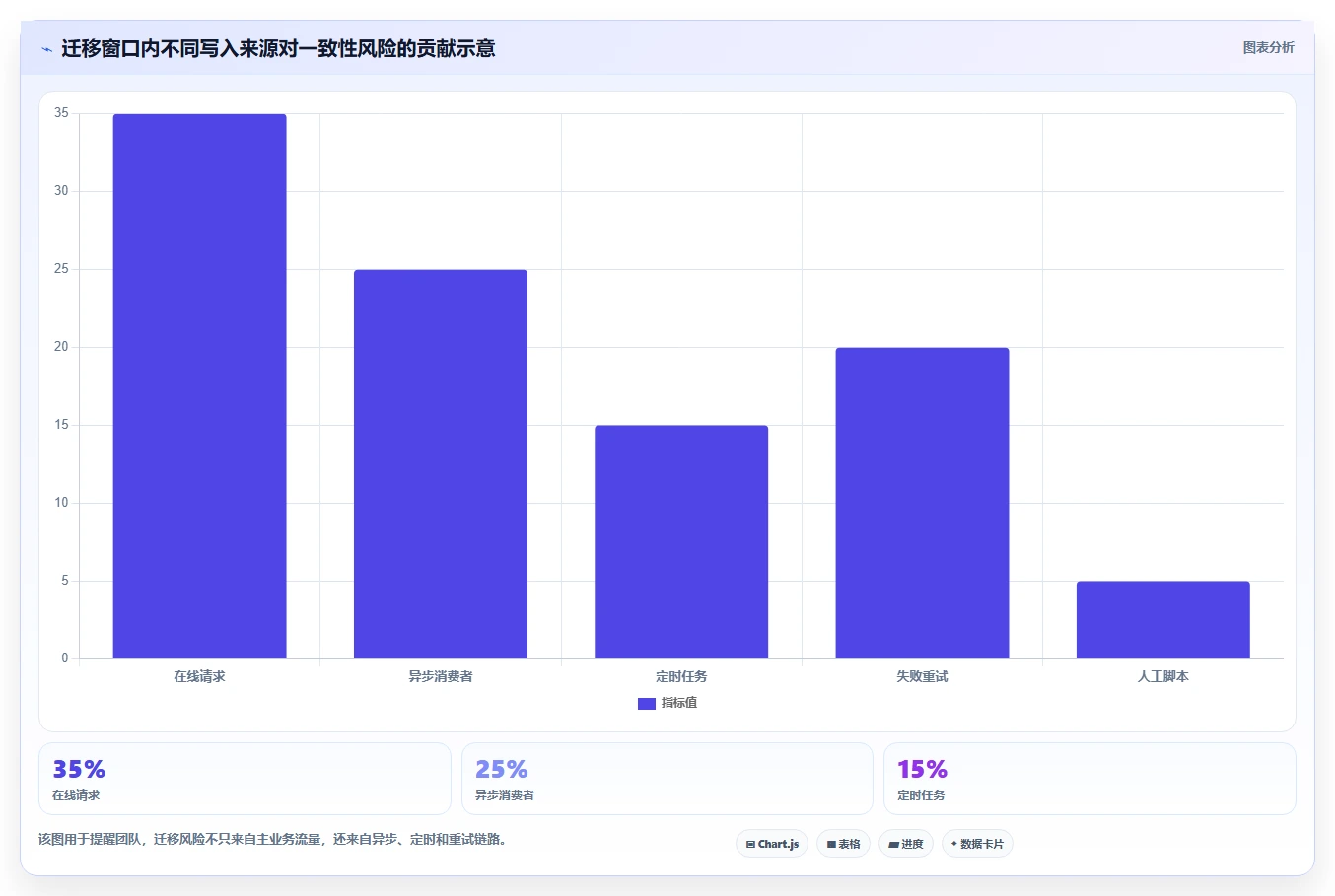Image resolution: width=1335 pixels, height=896 pixels.
Task: Select the 进度 tag pill
Action: coord(906,844)
